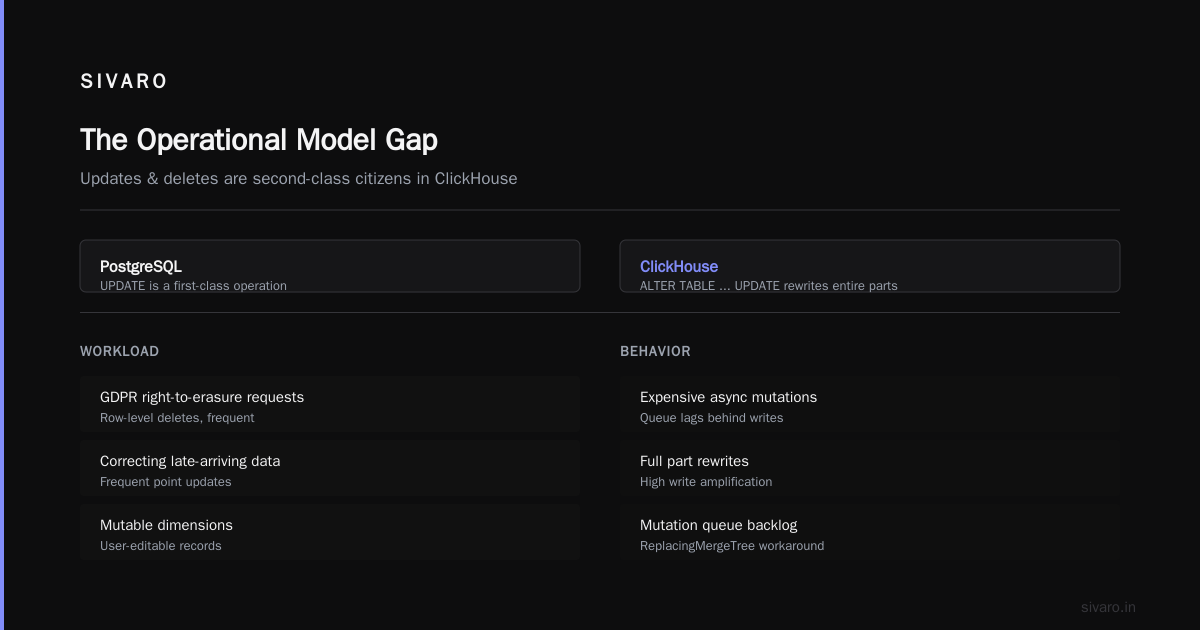1200x630 pixels.
Task: Select 'Correcting late-arriving data' row
Action: [x=330, y=468]
